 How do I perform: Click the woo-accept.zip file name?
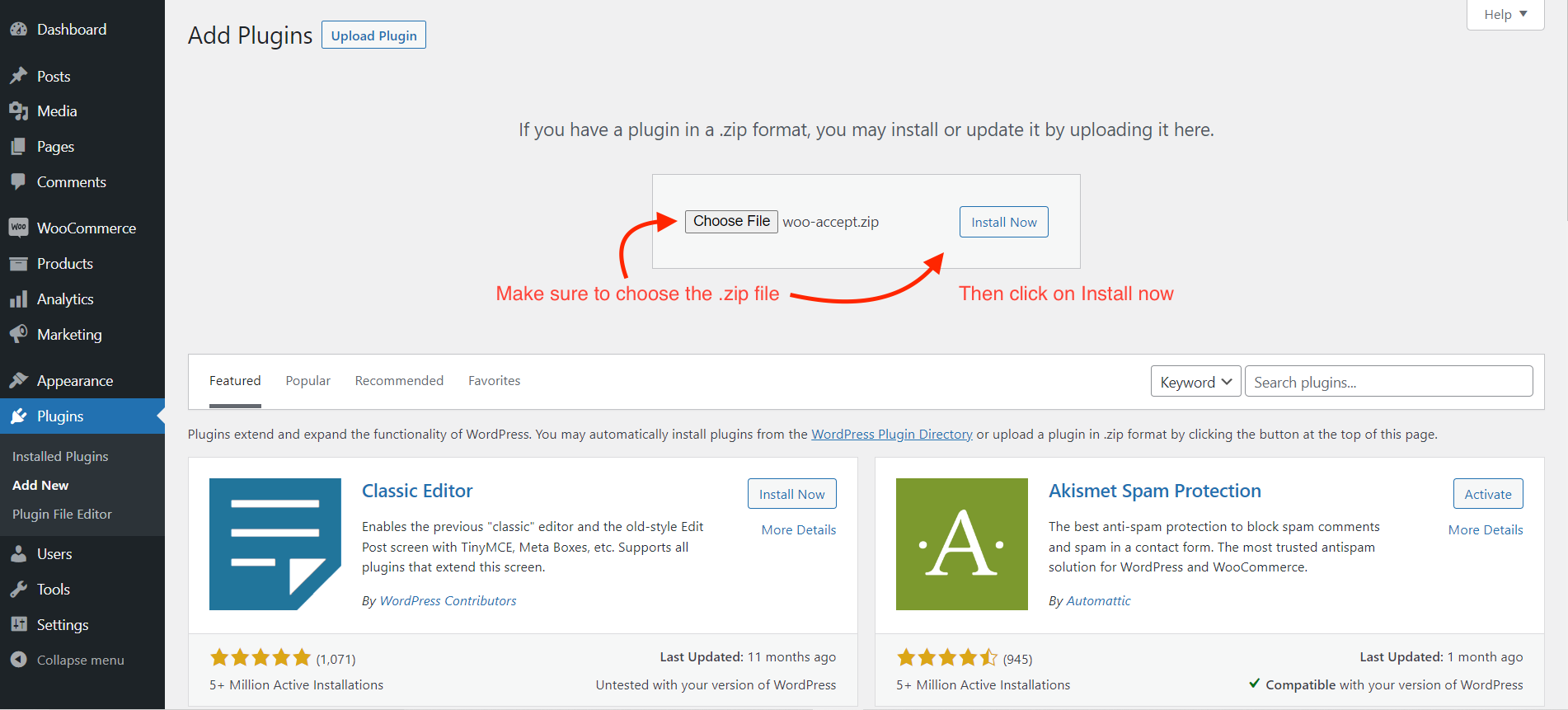(x=830, y=222)
